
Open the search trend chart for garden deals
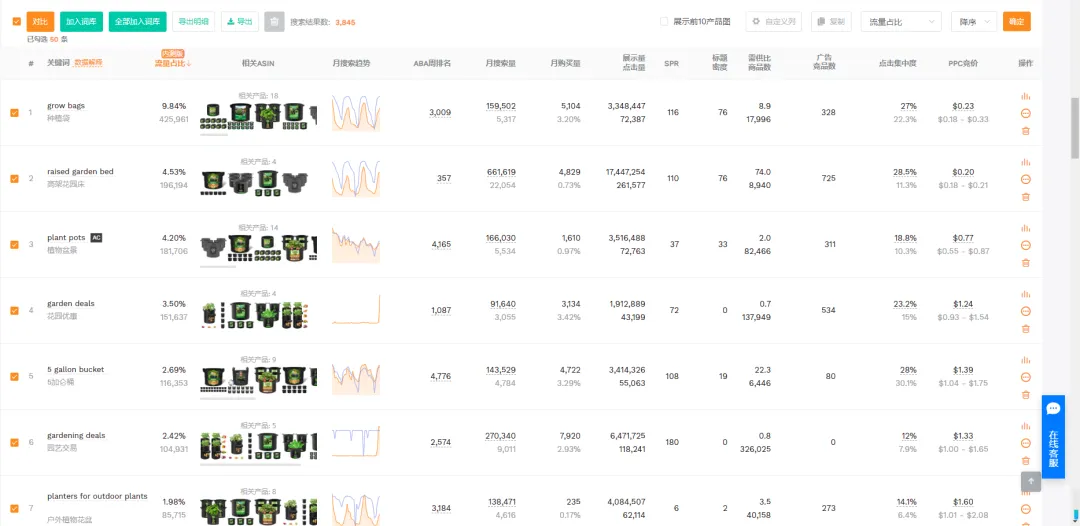(x=356, y=311)
